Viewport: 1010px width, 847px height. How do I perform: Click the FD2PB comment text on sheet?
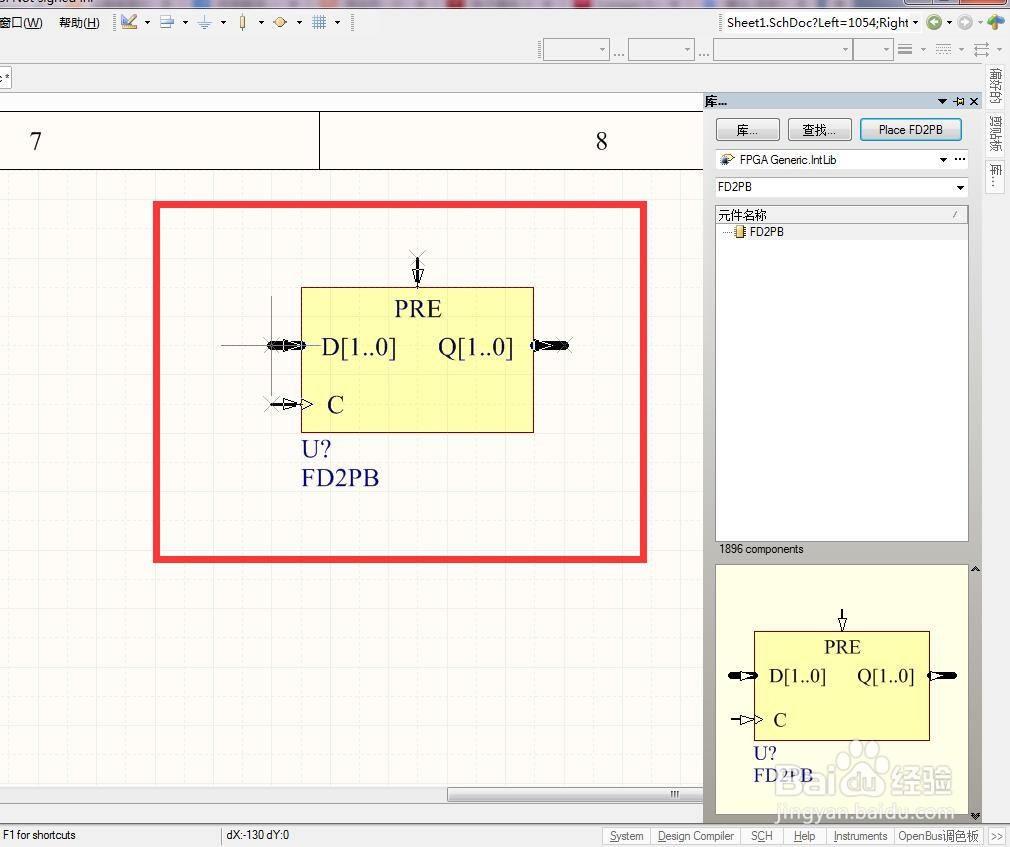click(340, 478)
